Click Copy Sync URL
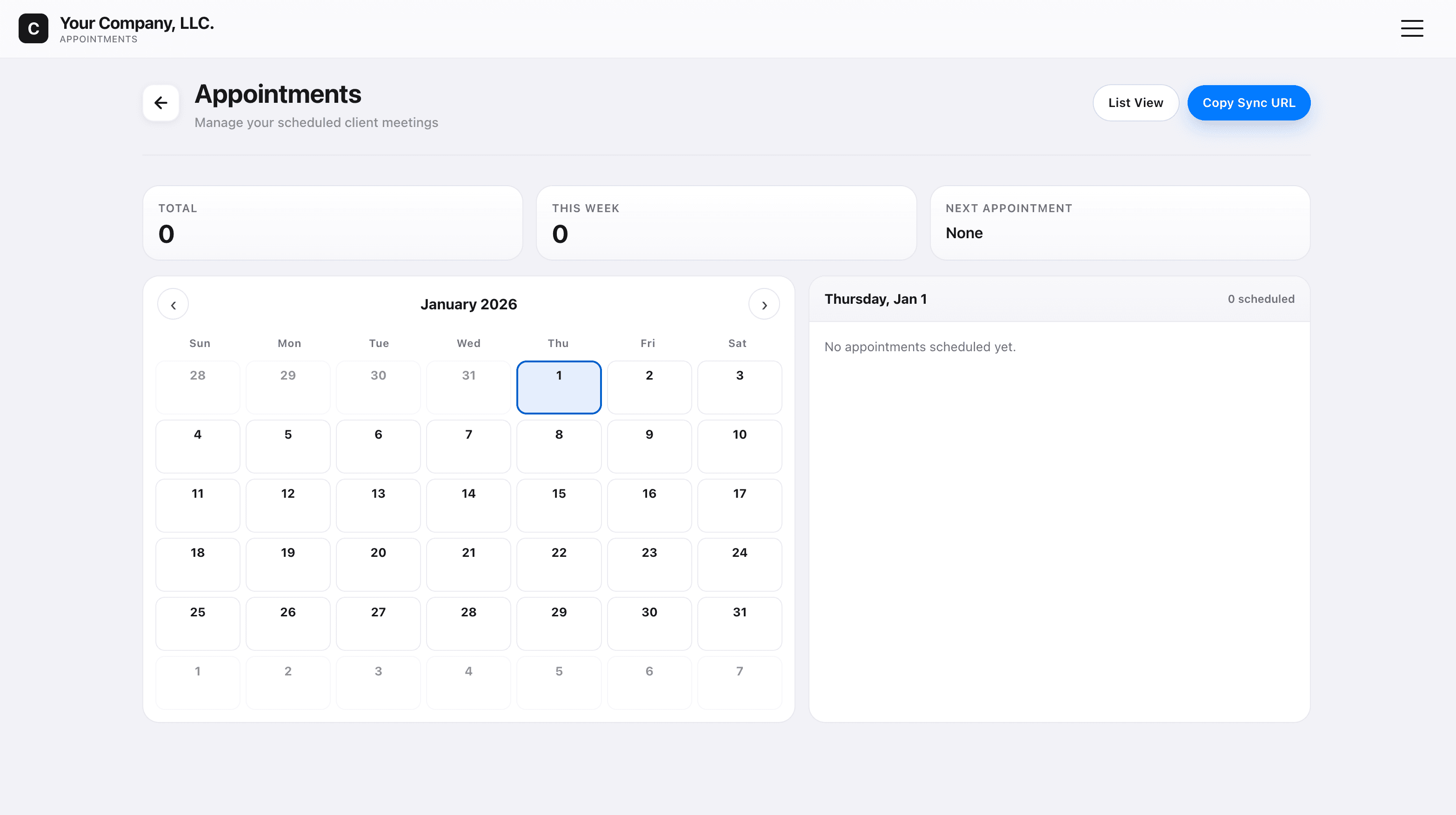Image resolution: width=1456 pixels, height=815 pixels. [x=1249, y=102]
